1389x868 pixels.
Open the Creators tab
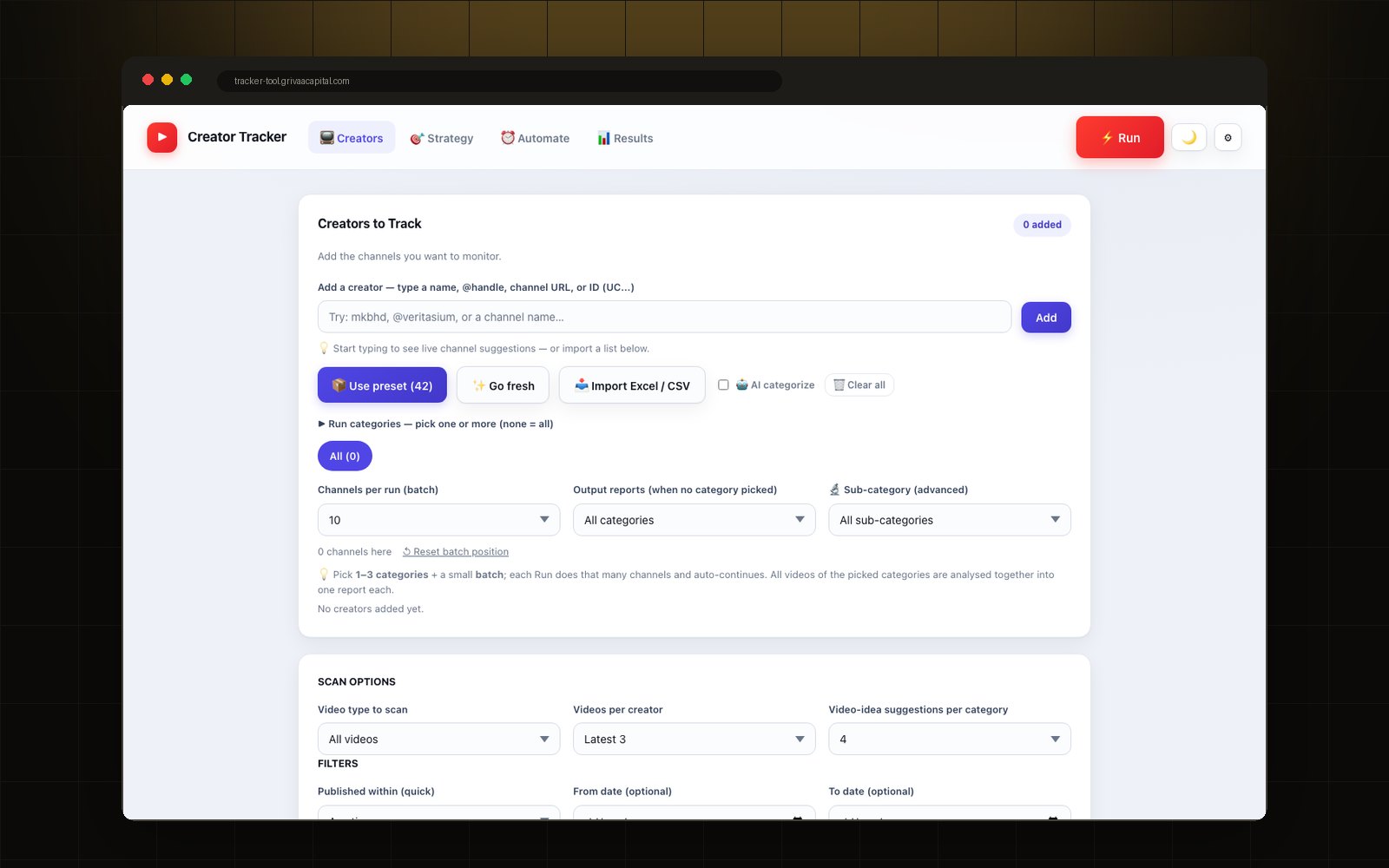[x=352, y=138]
